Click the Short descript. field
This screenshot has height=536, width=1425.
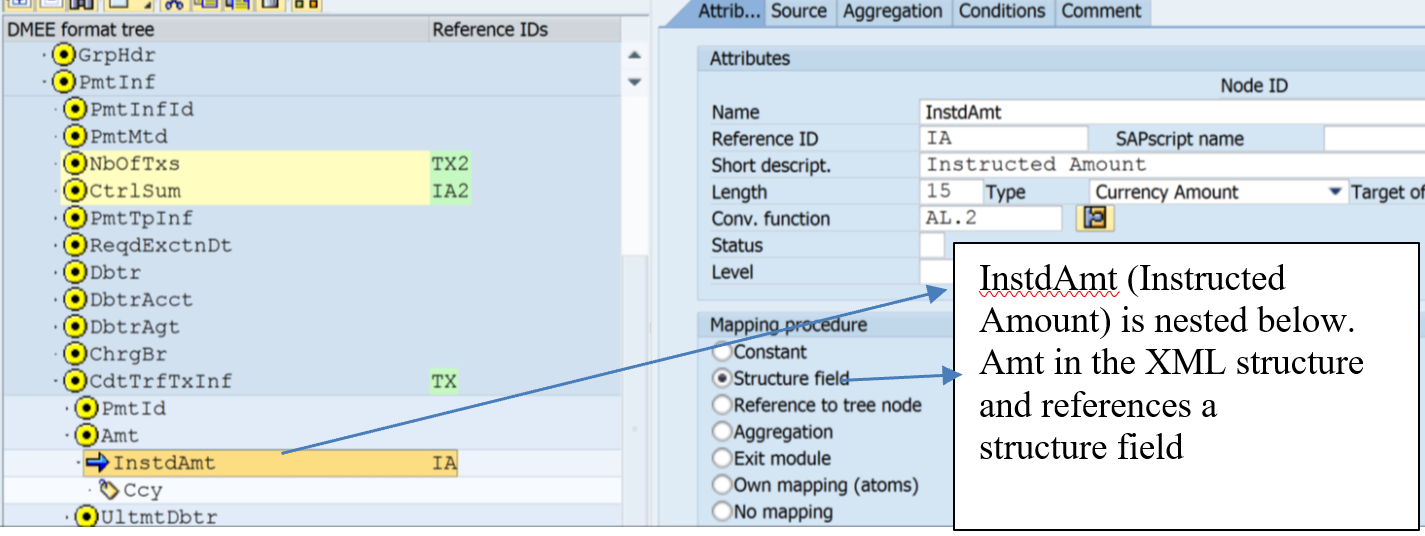[1171, 165]
